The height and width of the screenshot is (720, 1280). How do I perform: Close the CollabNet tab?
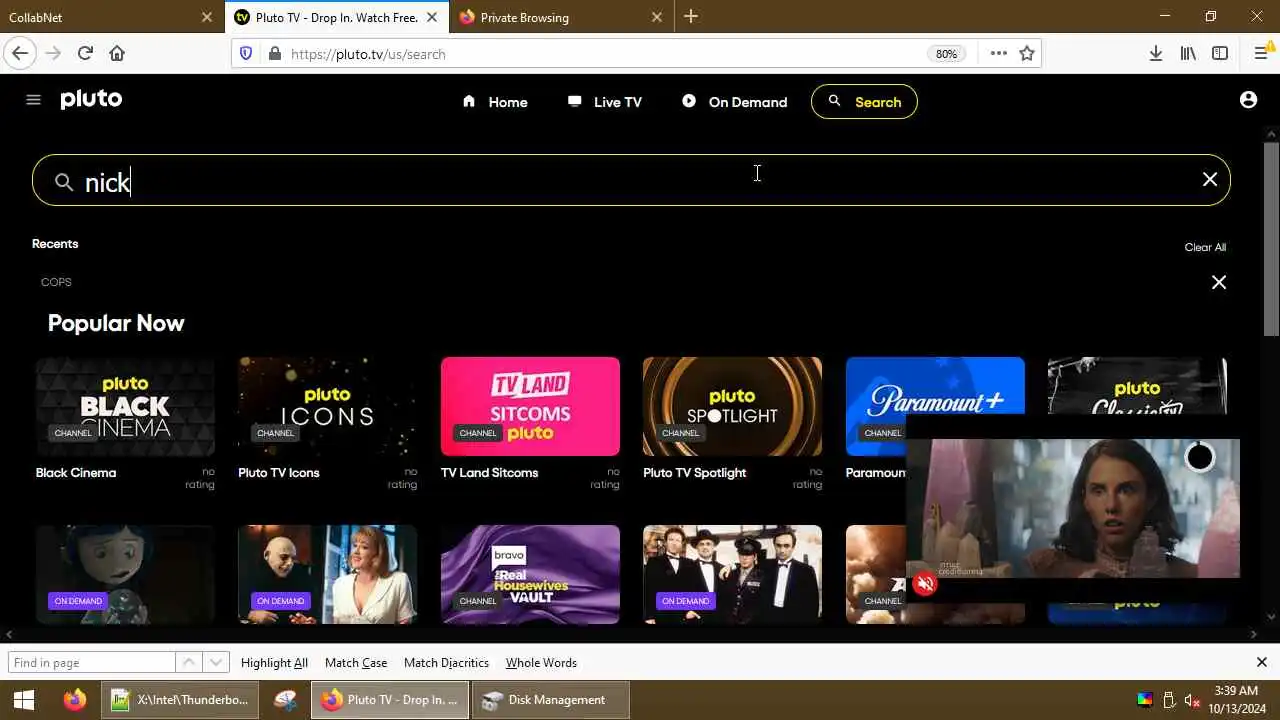point(207,17)
